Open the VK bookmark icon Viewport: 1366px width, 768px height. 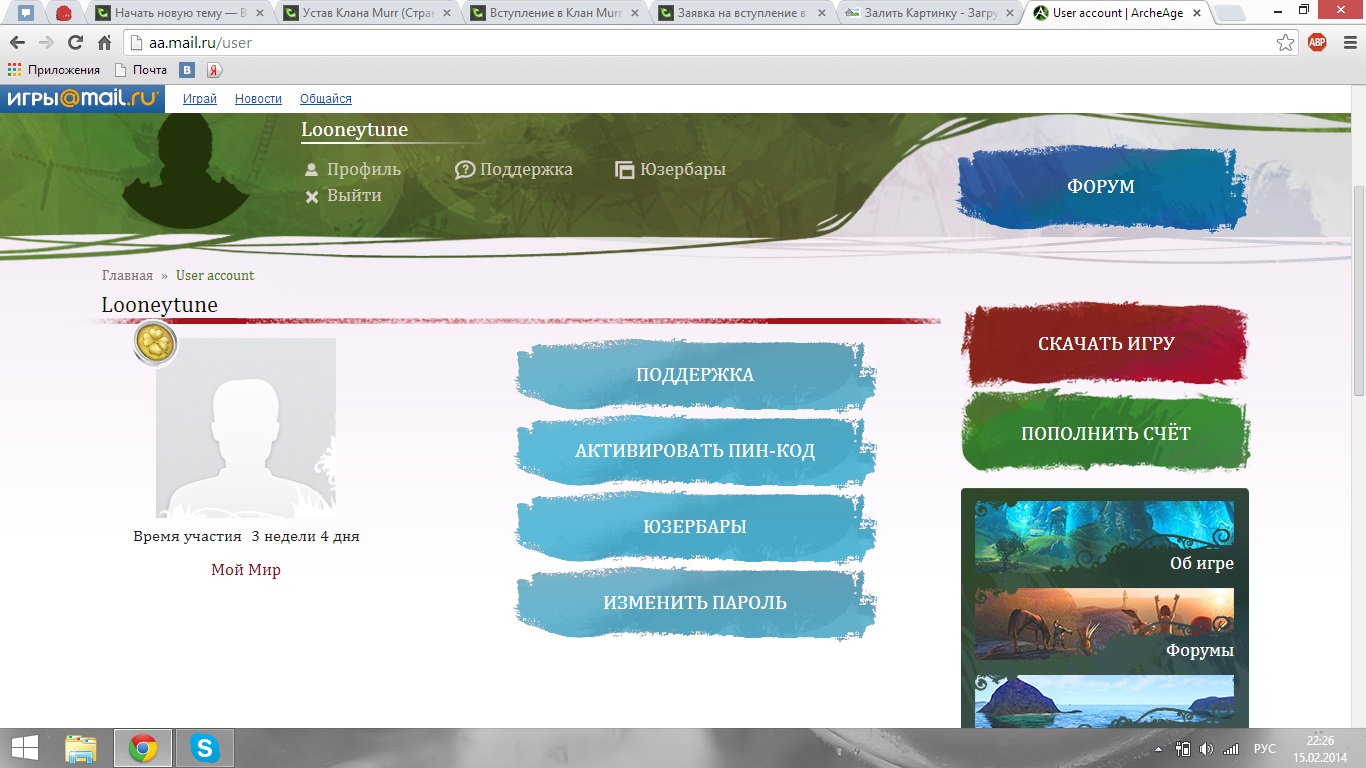tap(187, 70)
